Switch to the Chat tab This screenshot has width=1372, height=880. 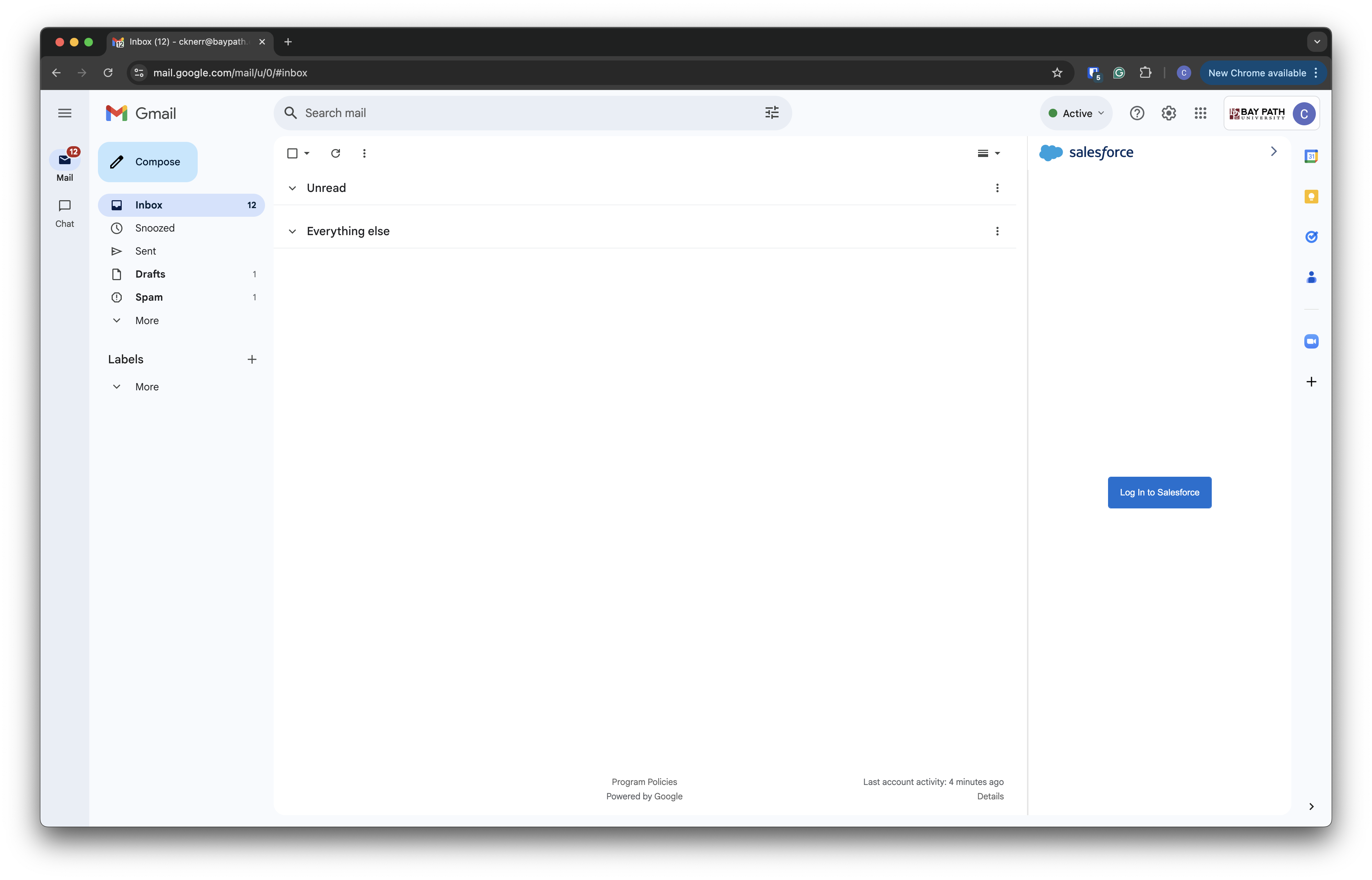64,212
